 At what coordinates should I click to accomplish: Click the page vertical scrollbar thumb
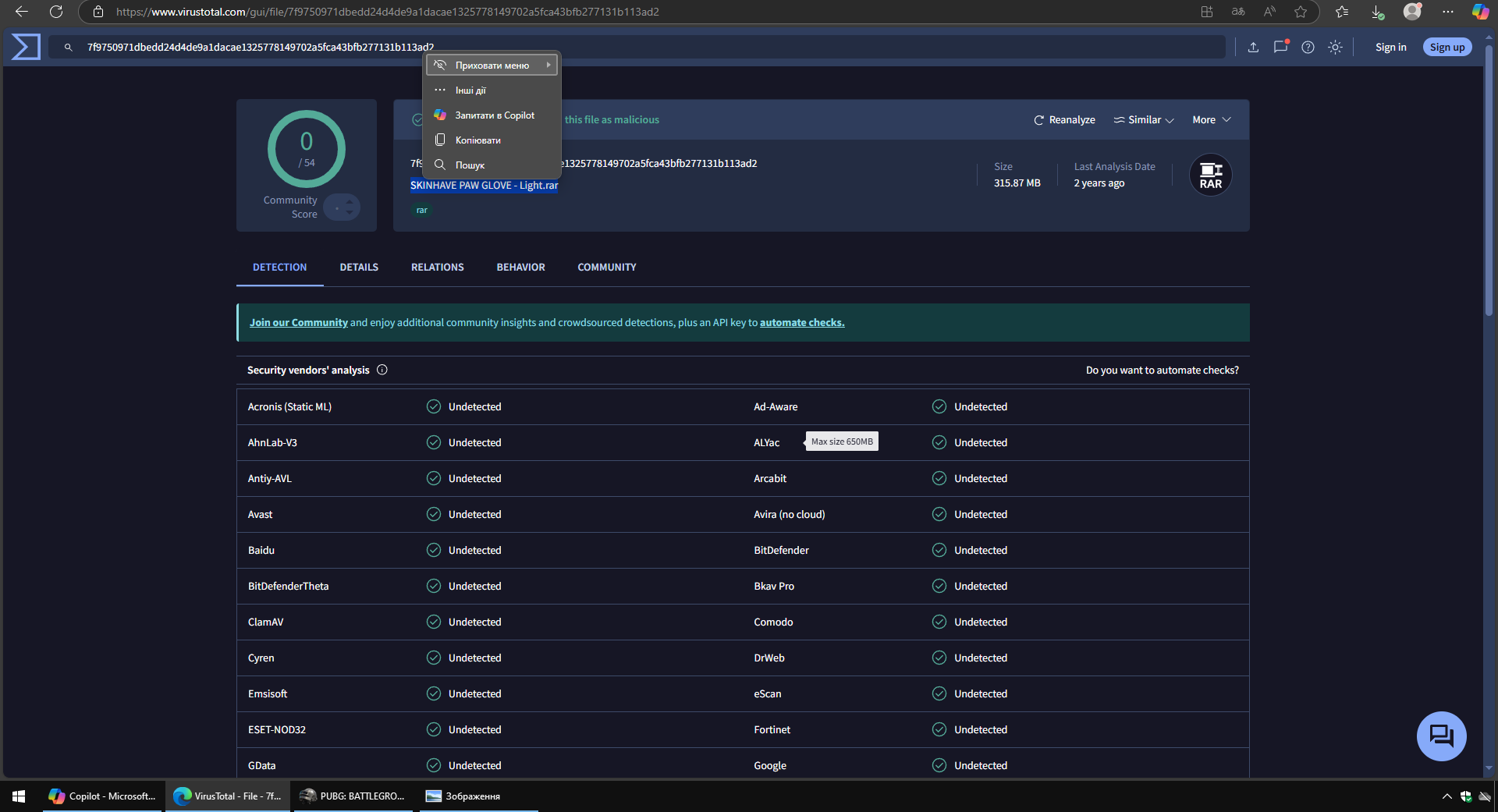pyautogui.click(x=1489, y=179)
